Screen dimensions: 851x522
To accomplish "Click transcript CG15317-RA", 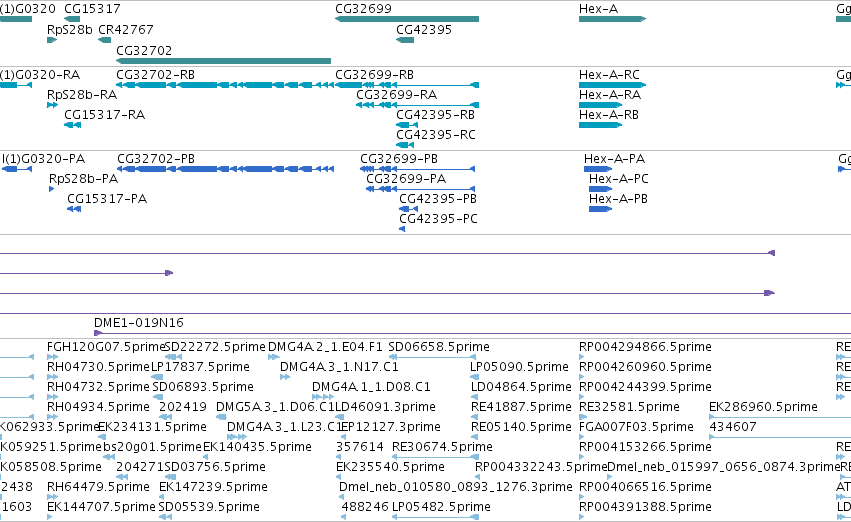I will click(104, 115).
